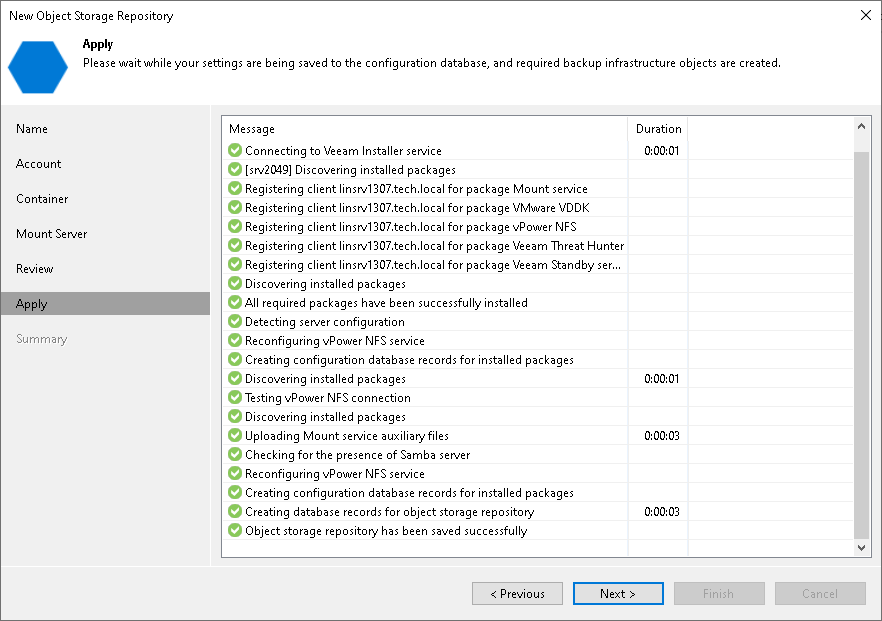Click the disabled Finish button
The height and width of the screenshot is (621, 882).
tap(719, 593)
